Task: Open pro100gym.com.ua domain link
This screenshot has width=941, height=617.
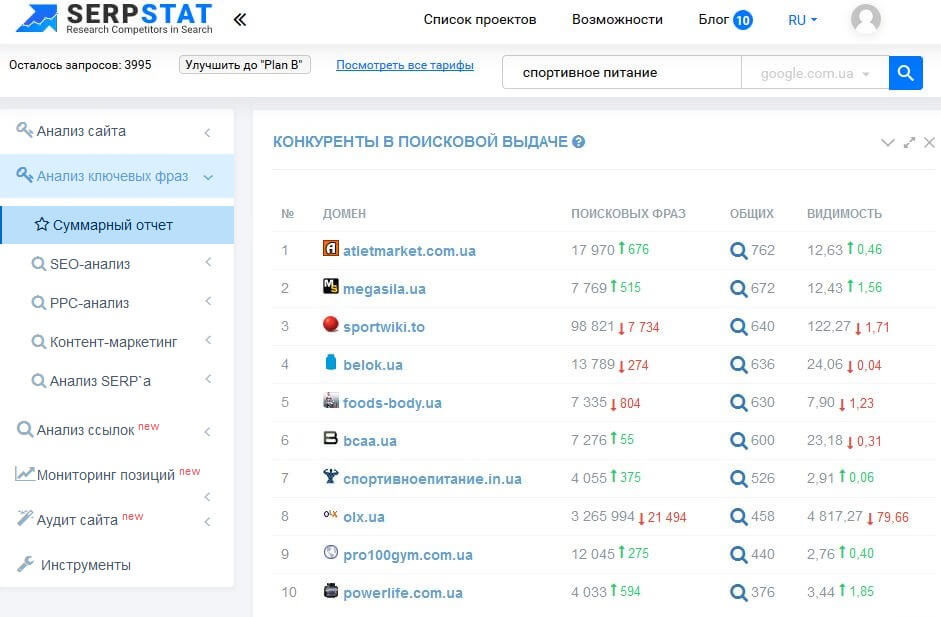Action: 407,555
